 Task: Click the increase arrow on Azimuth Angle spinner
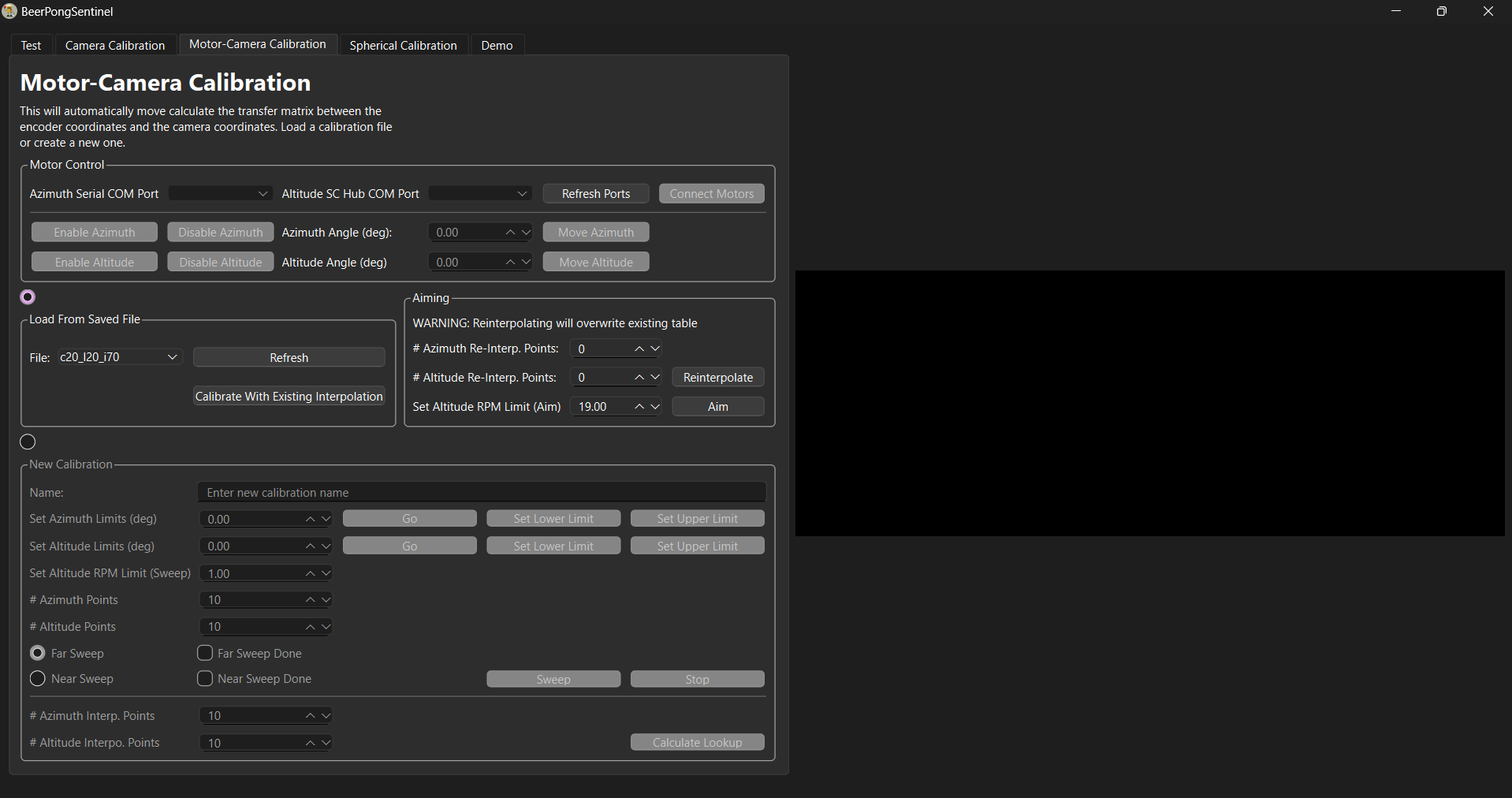(510, 233)
